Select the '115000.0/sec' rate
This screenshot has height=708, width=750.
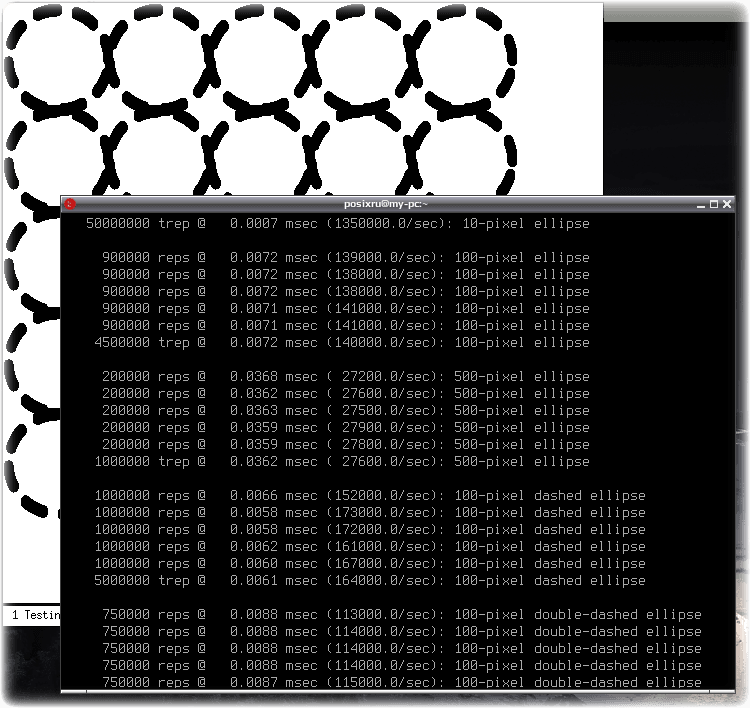click(x=382, y=682)
